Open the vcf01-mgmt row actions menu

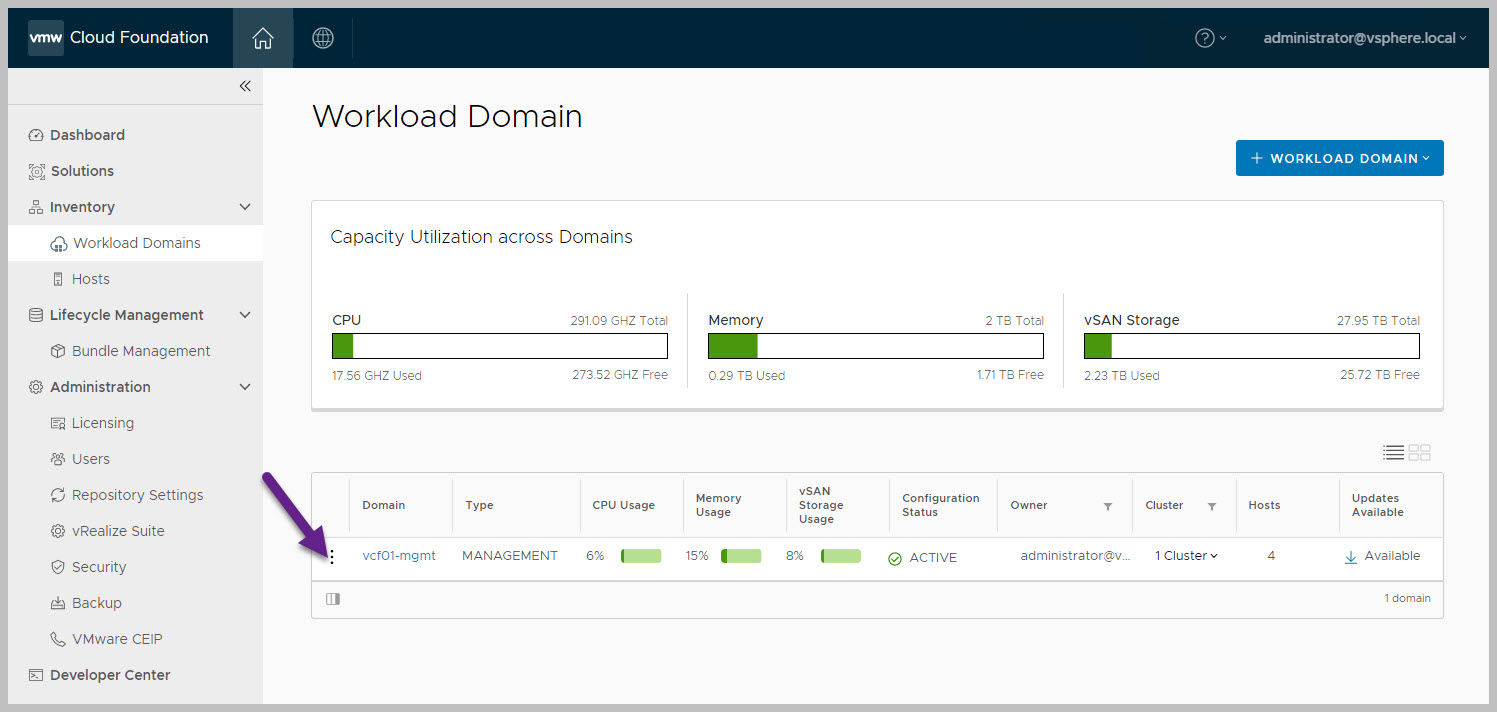tap(332, 557)
